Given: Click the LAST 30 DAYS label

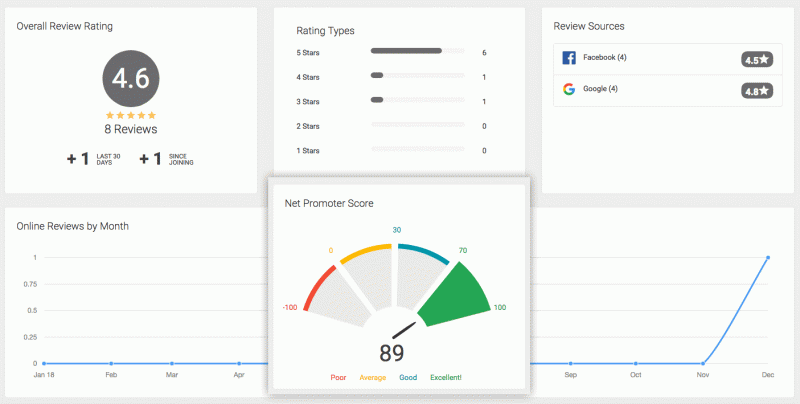Looking at the screenshot, I should pyautogui.click(x=108, y=159).
